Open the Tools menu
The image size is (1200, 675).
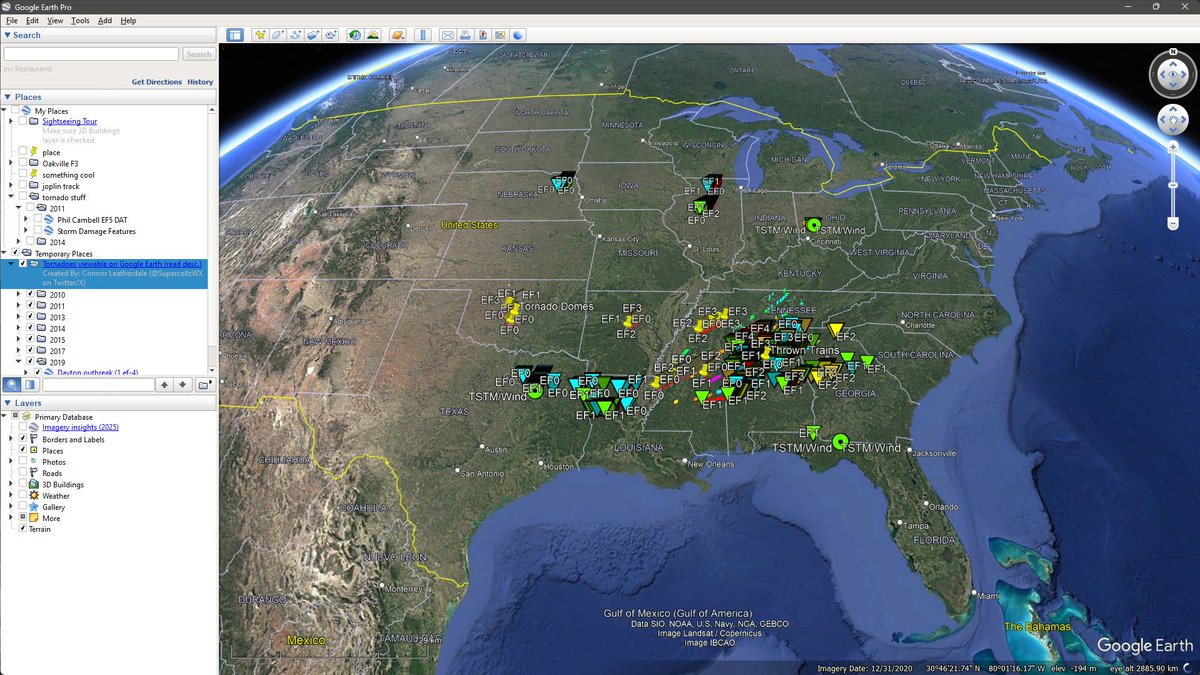pos(80,20)
